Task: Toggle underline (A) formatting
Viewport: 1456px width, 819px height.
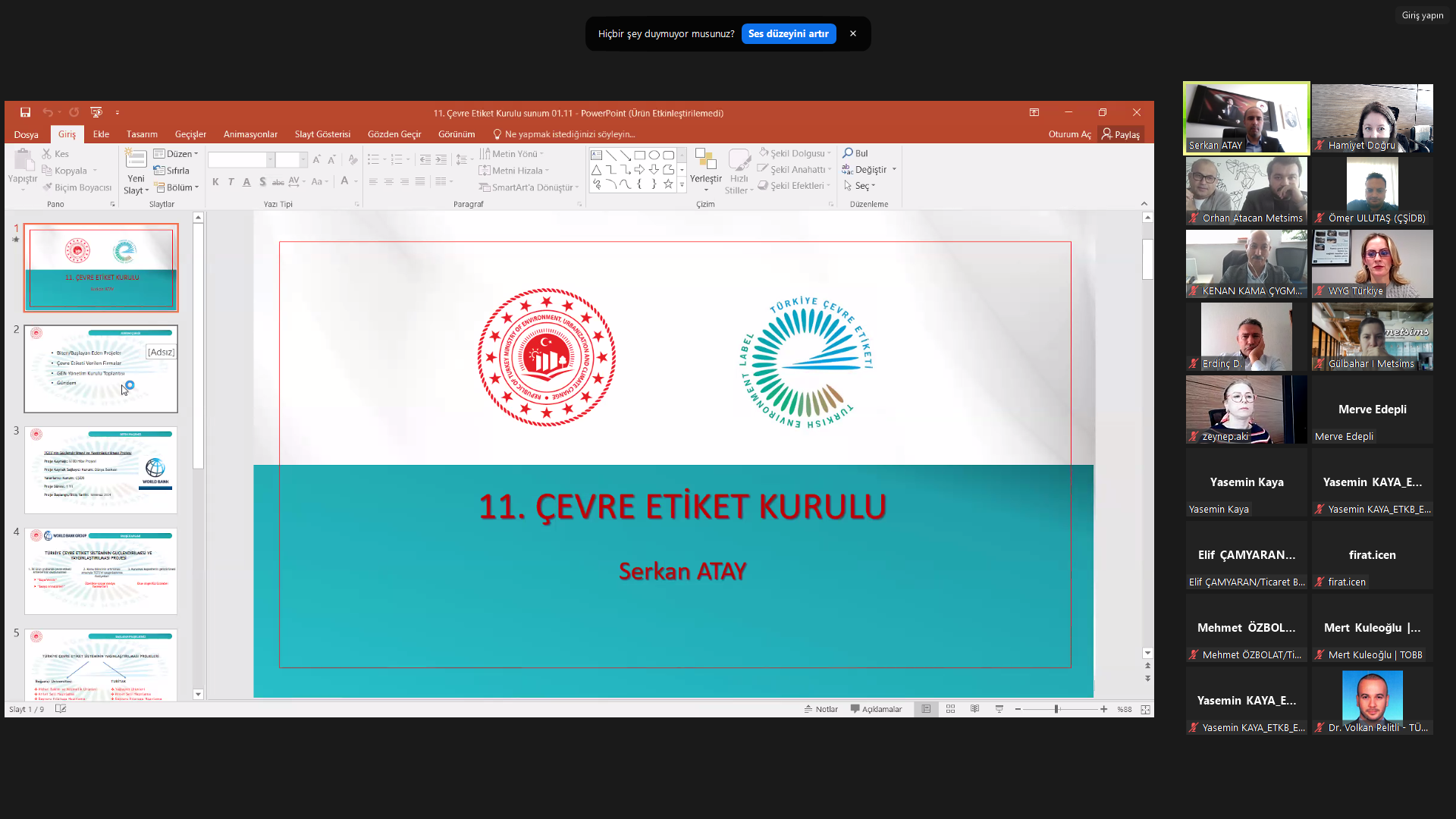Action: coord(246,181)
